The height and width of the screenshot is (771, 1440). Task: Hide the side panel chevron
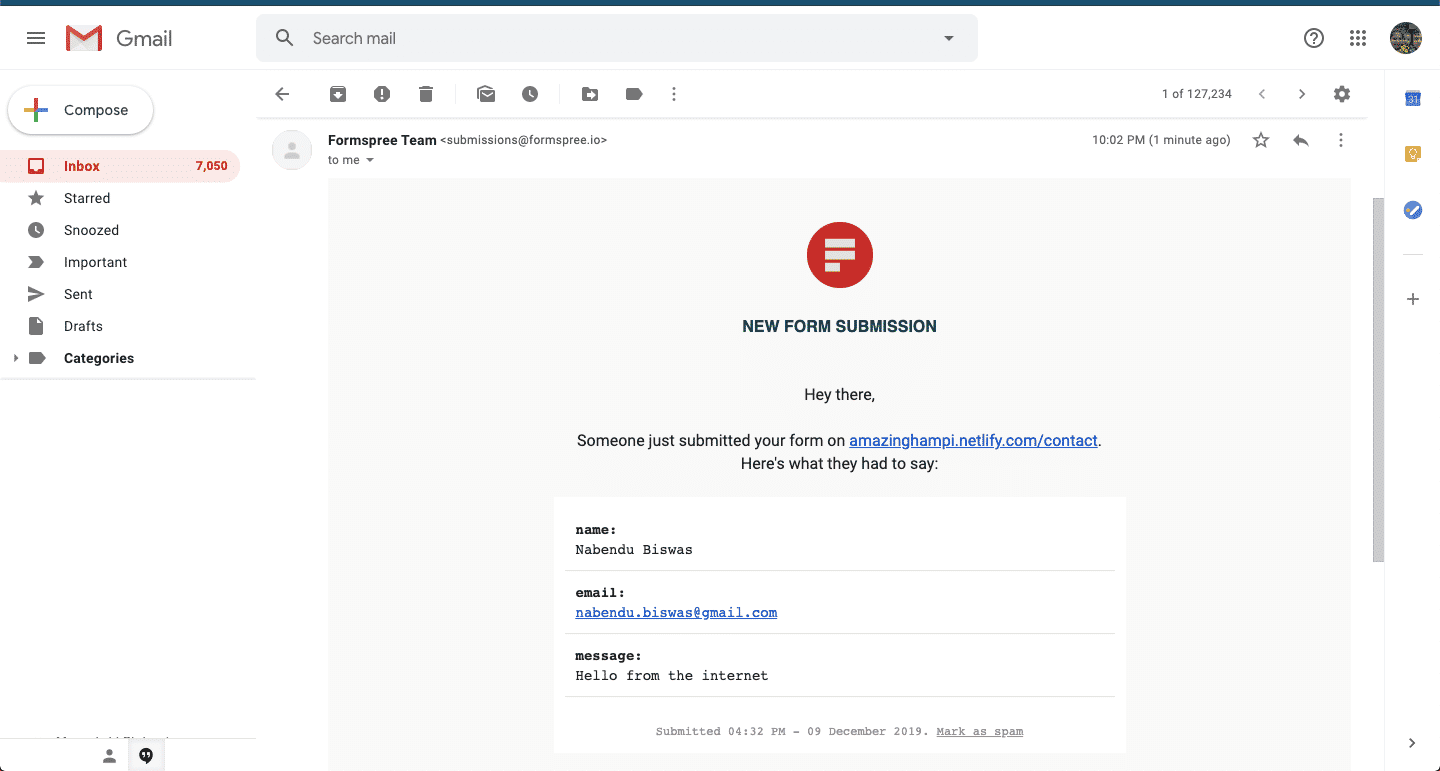click(1412, 743)
